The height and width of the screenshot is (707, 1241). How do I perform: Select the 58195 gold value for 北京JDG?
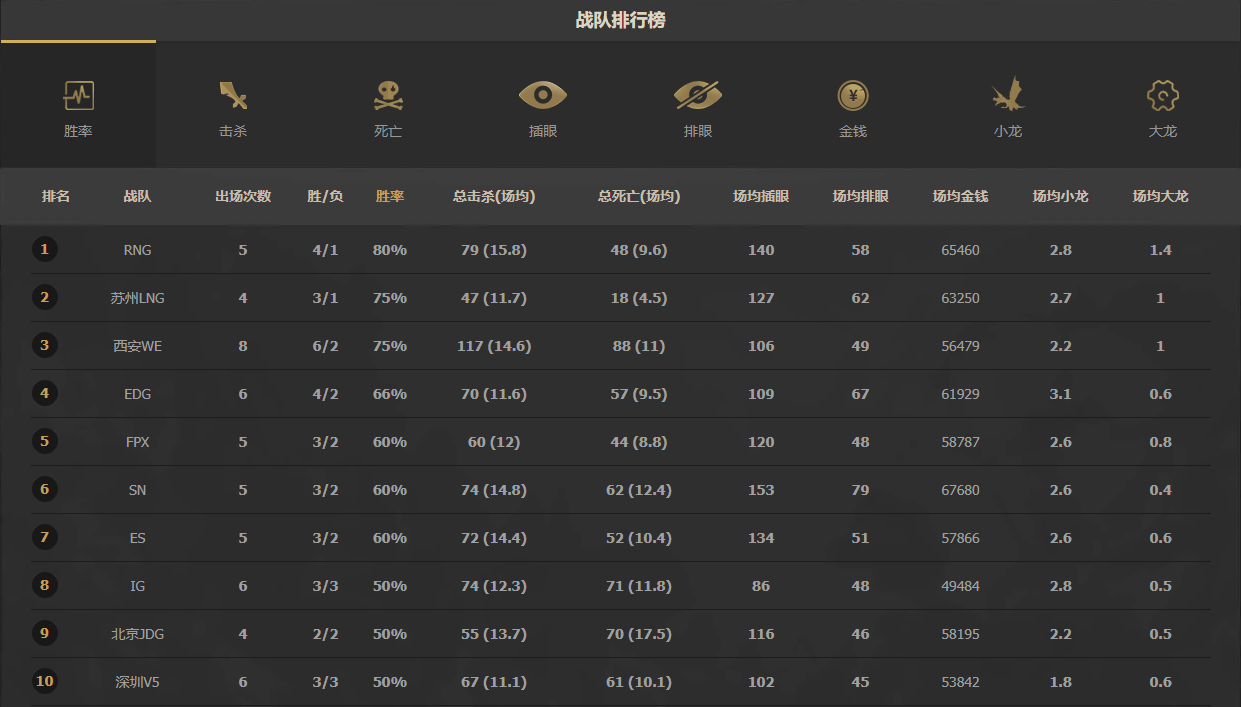tap(961, 634)
